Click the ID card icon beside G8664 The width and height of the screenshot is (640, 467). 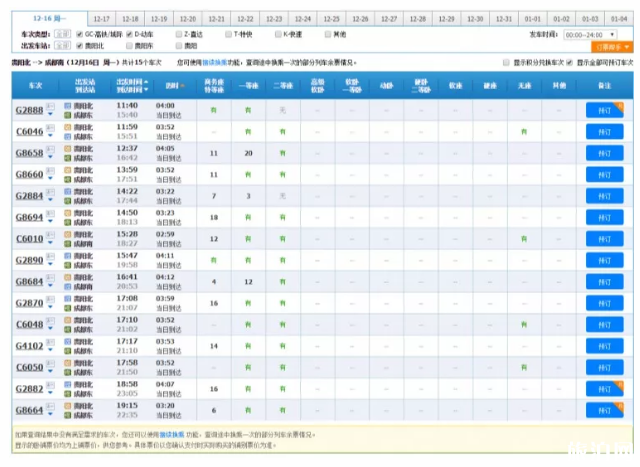coord(50,407)
